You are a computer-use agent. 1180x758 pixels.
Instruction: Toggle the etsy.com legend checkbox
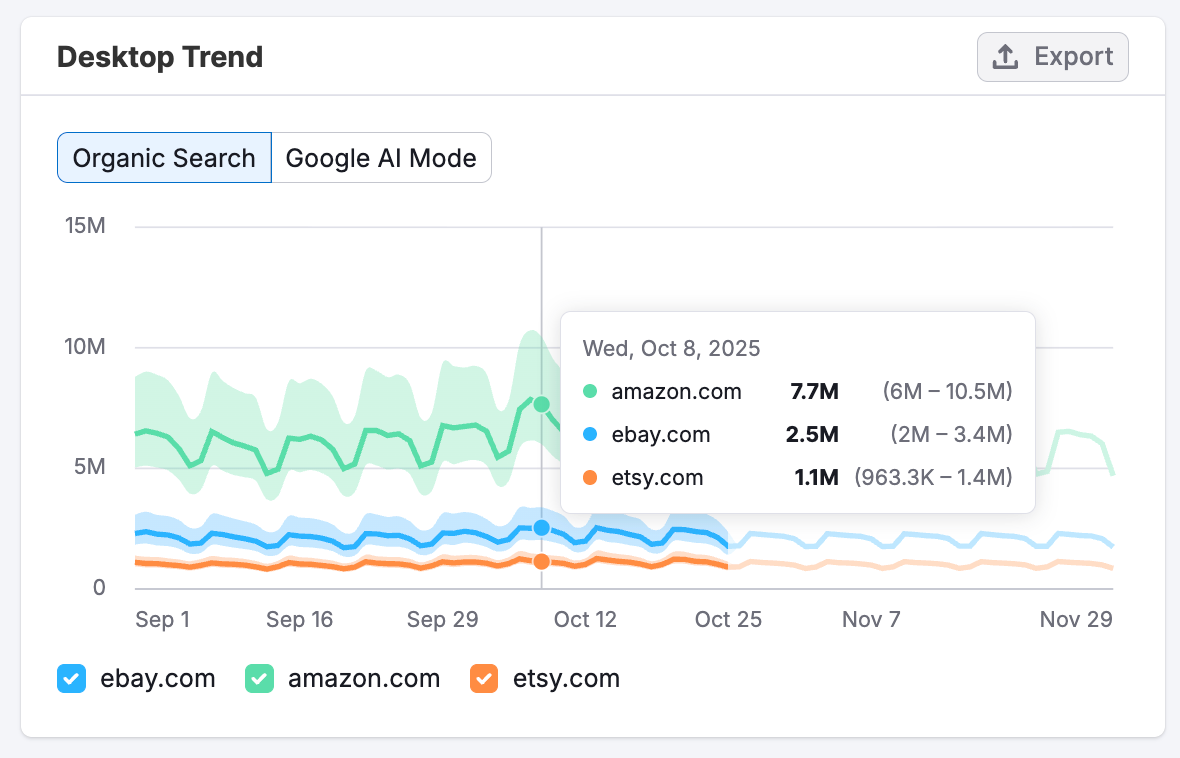(484, 678)
